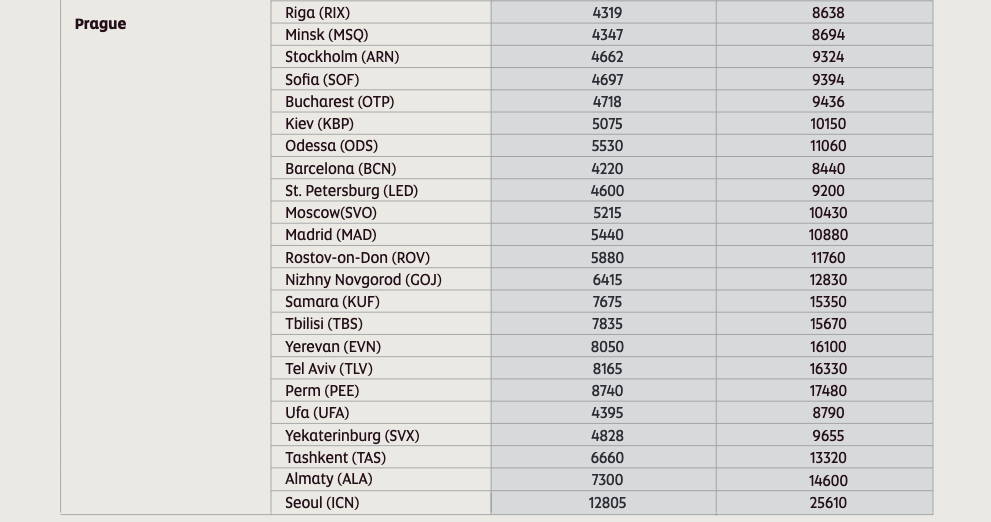Select the Riga (RIX) destination cell
The image size is (991, 522).
381,13
